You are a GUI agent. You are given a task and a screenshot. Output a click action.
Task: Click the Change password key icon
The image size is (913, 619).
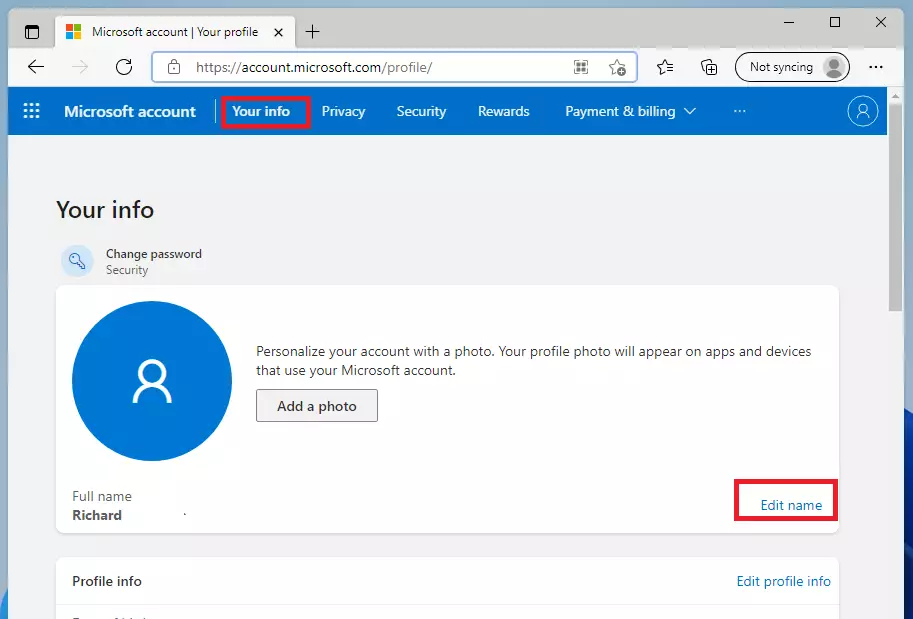click(x=77, y=260)
